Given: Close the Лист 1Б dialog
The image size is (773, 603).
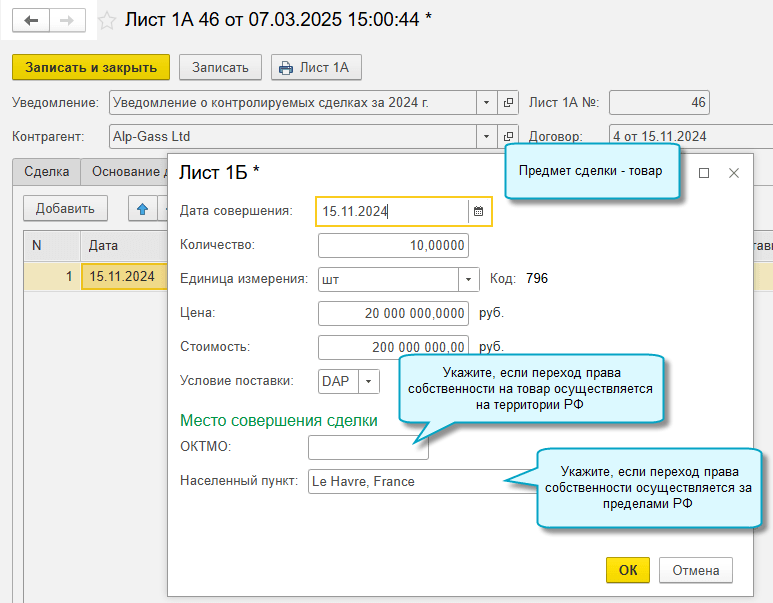Looking at the screenshot, I should (x=734, y=173).
